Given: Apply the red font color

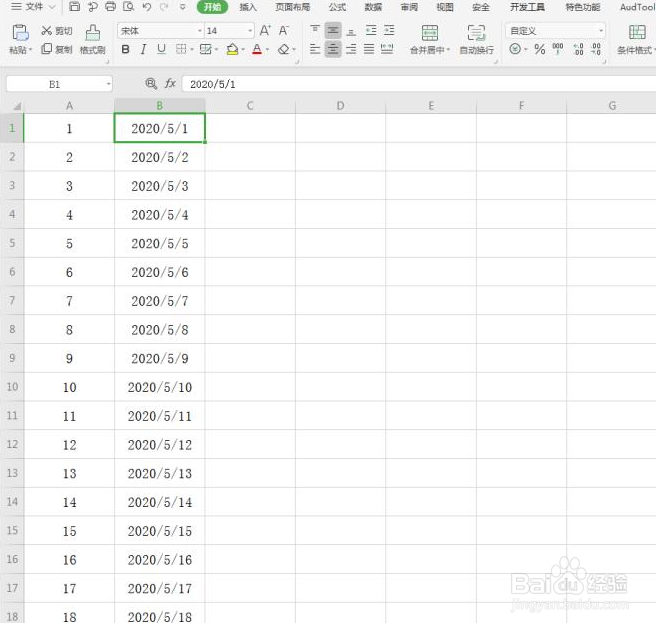Looking at the screenshot, I should pyautogui.click(x=257, y=50).
